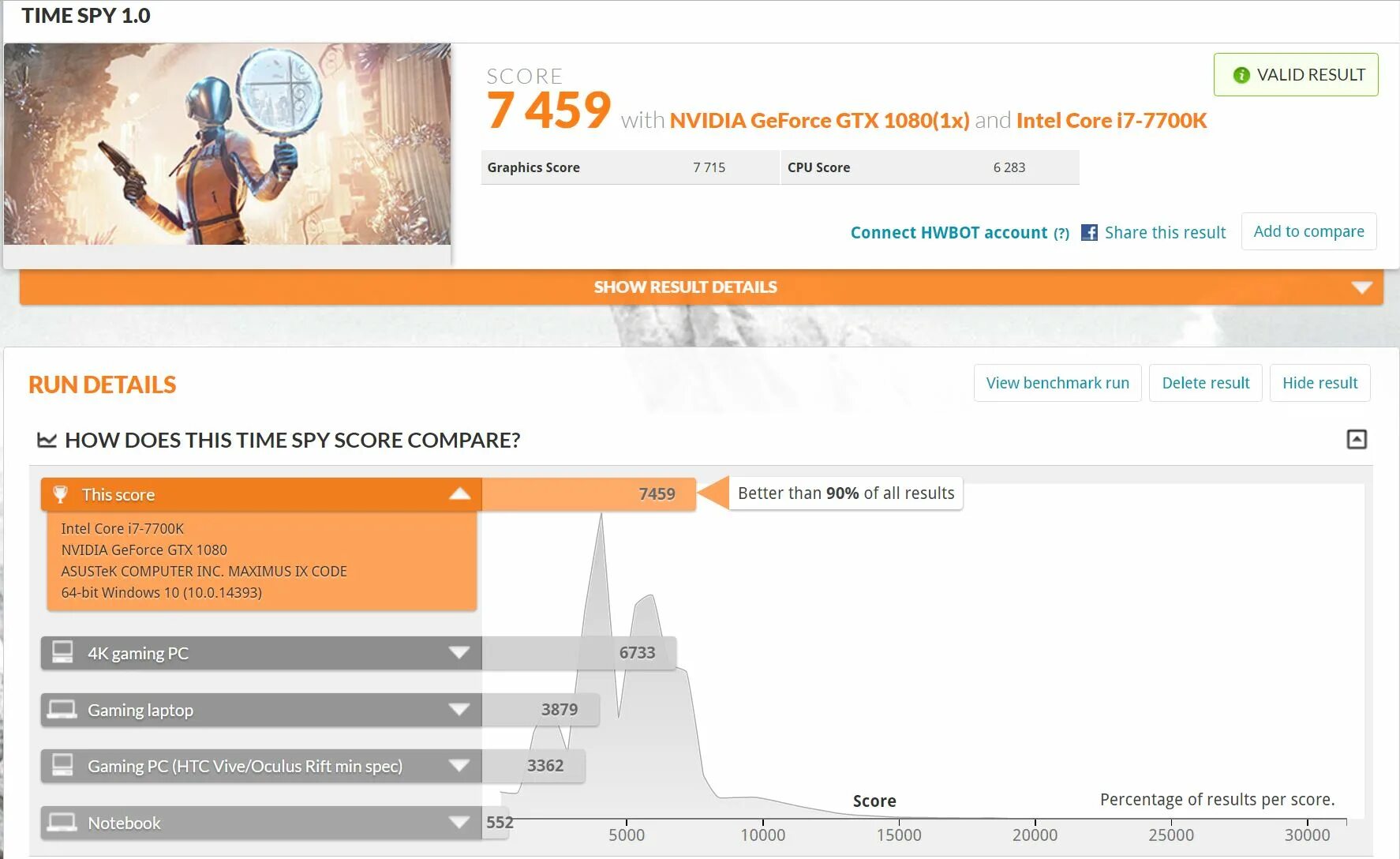
Task: Collapse the This score details arrow
Action: coord(459,494)
